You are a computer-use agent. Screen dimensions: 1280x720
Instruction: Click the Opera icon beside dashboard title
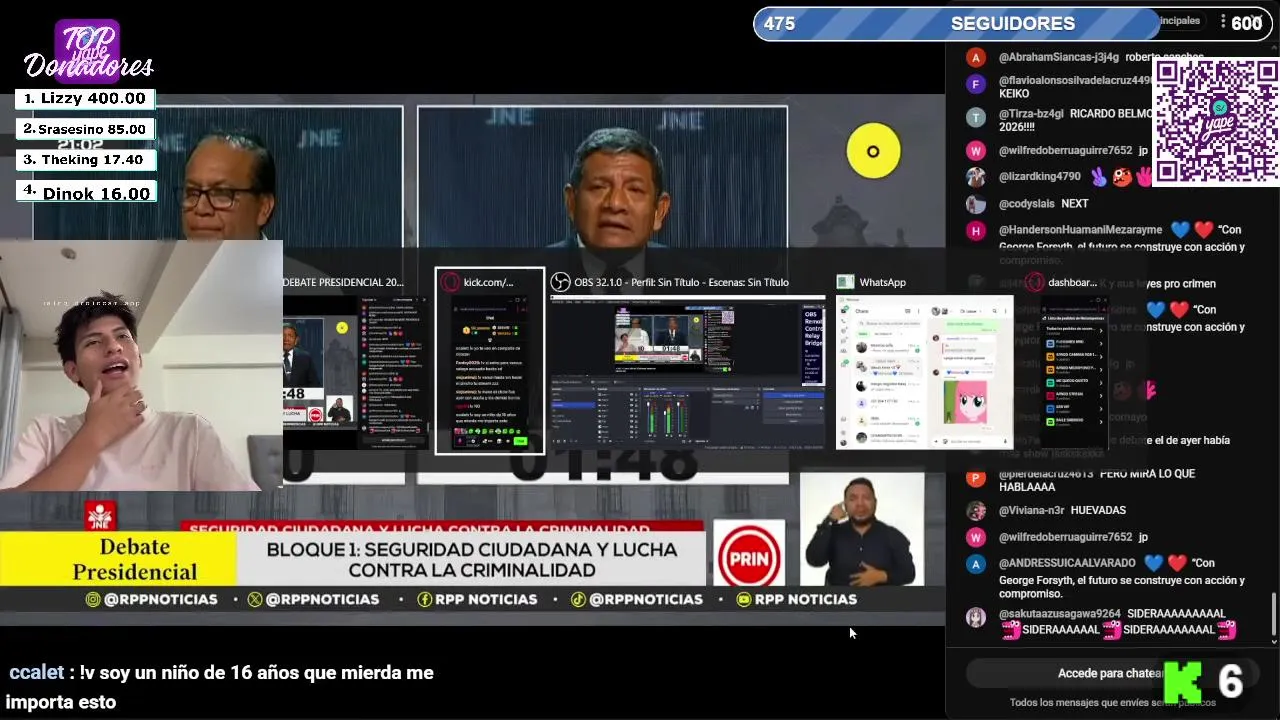[x=1035, y=282]
